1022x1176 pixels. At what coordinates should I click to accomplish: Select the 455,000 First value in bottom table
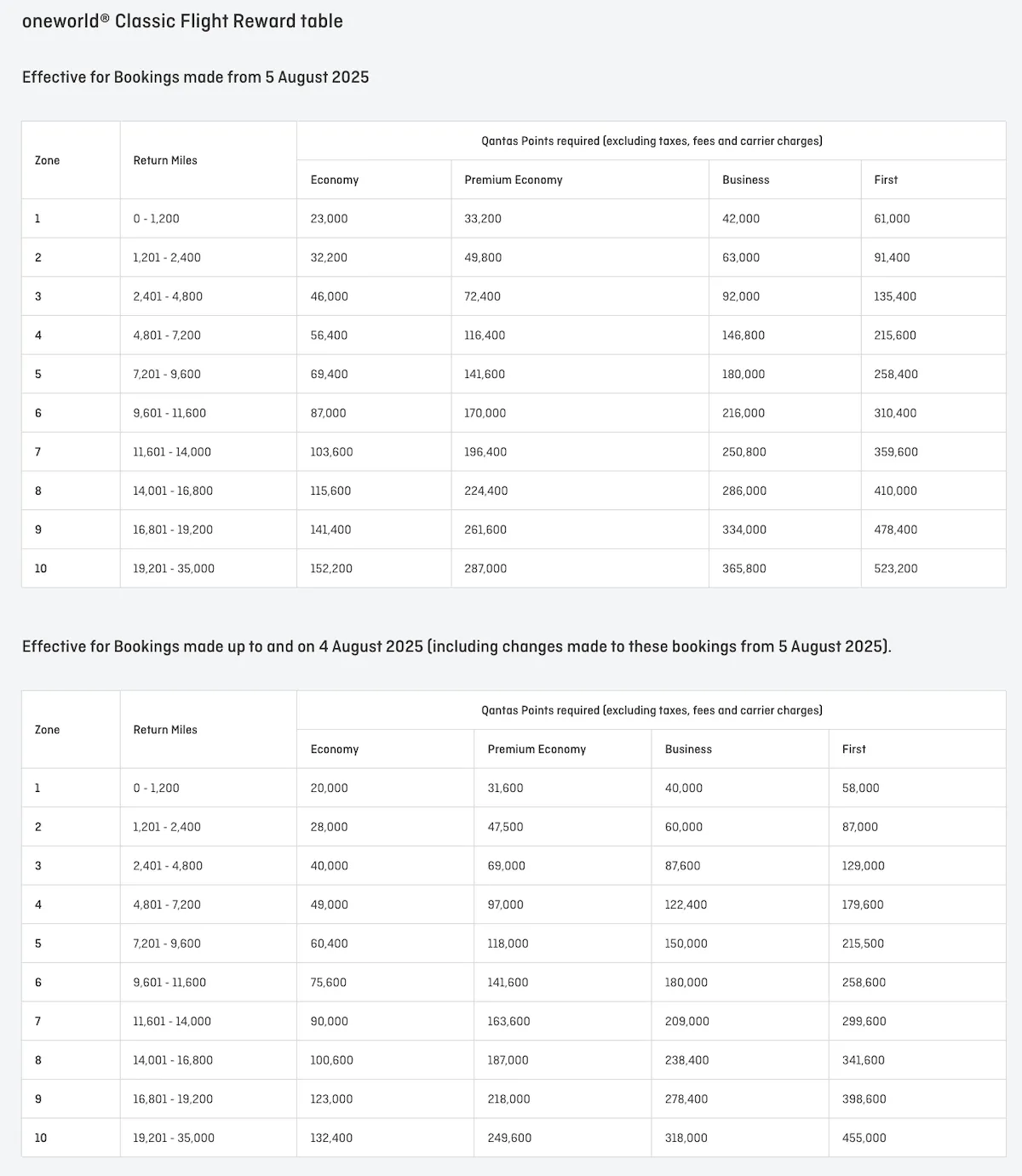(x=864, y=1138)
